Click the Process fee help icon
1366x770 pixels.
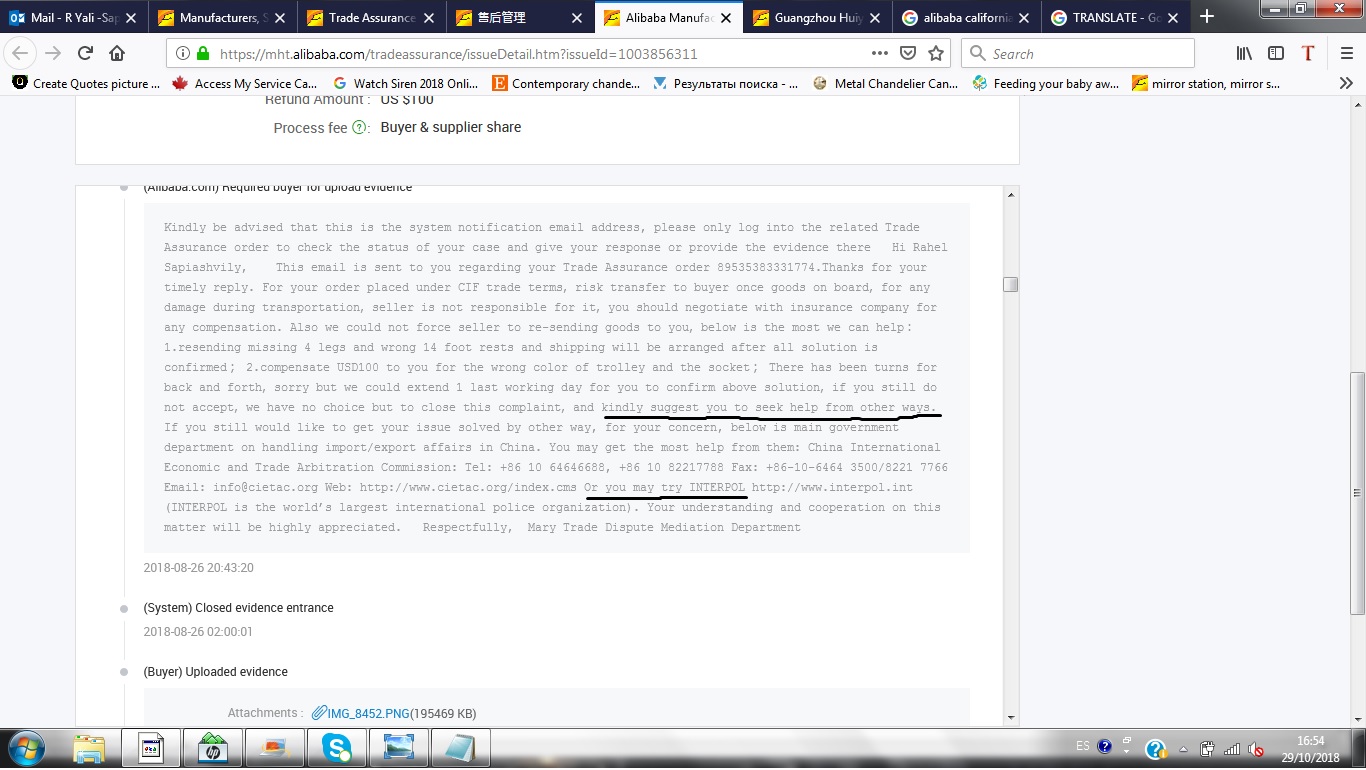360,128
